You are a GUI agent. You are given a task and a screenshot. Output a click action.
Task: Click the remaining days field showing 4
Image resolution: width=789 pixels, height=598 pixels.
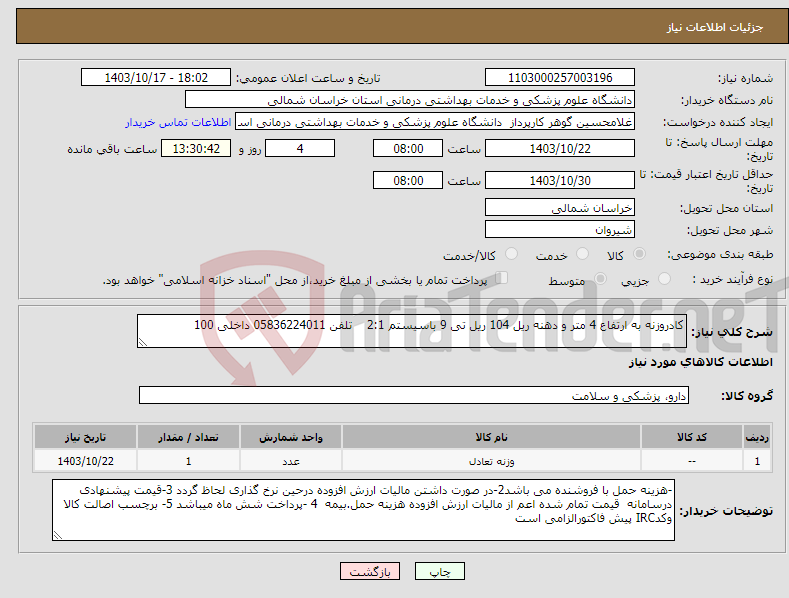pyautogui.click(x=300, y=148)
